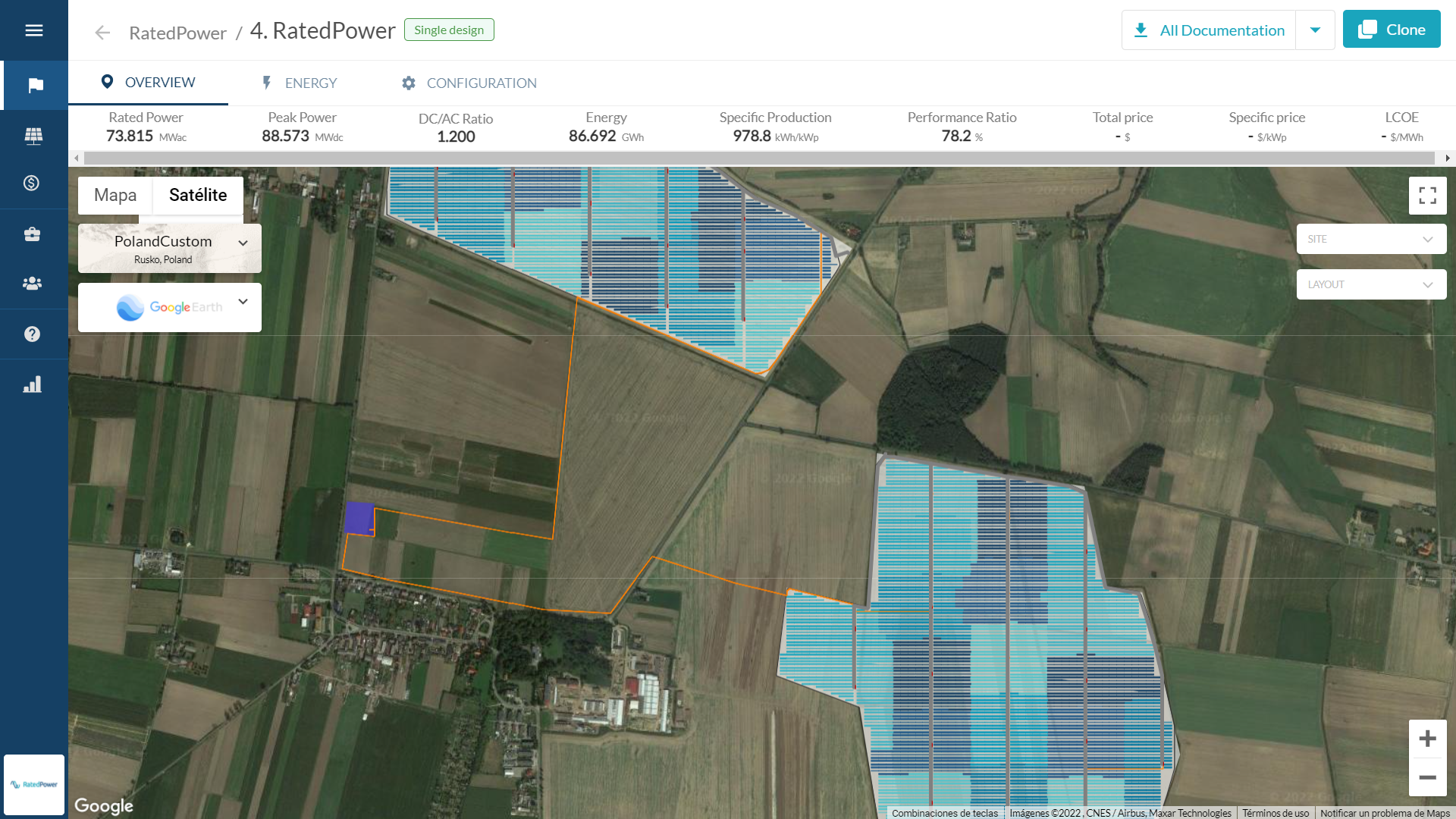Click the Clone button
Image resolution: width=1456 pixels, height=819 pixels.
tap(1391, 30)
